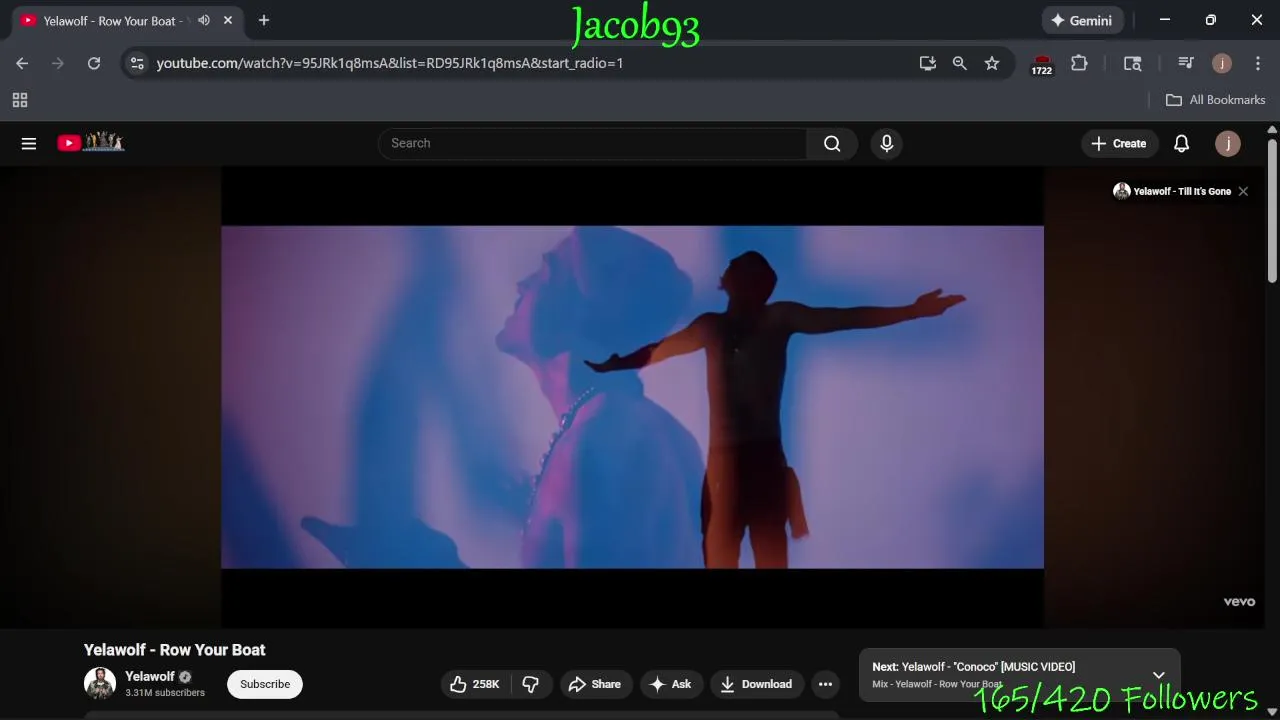1280x720 pixels.
Task: Open more actions ellipsis menu
Action: pyautogui.click(x=825, y=684)
